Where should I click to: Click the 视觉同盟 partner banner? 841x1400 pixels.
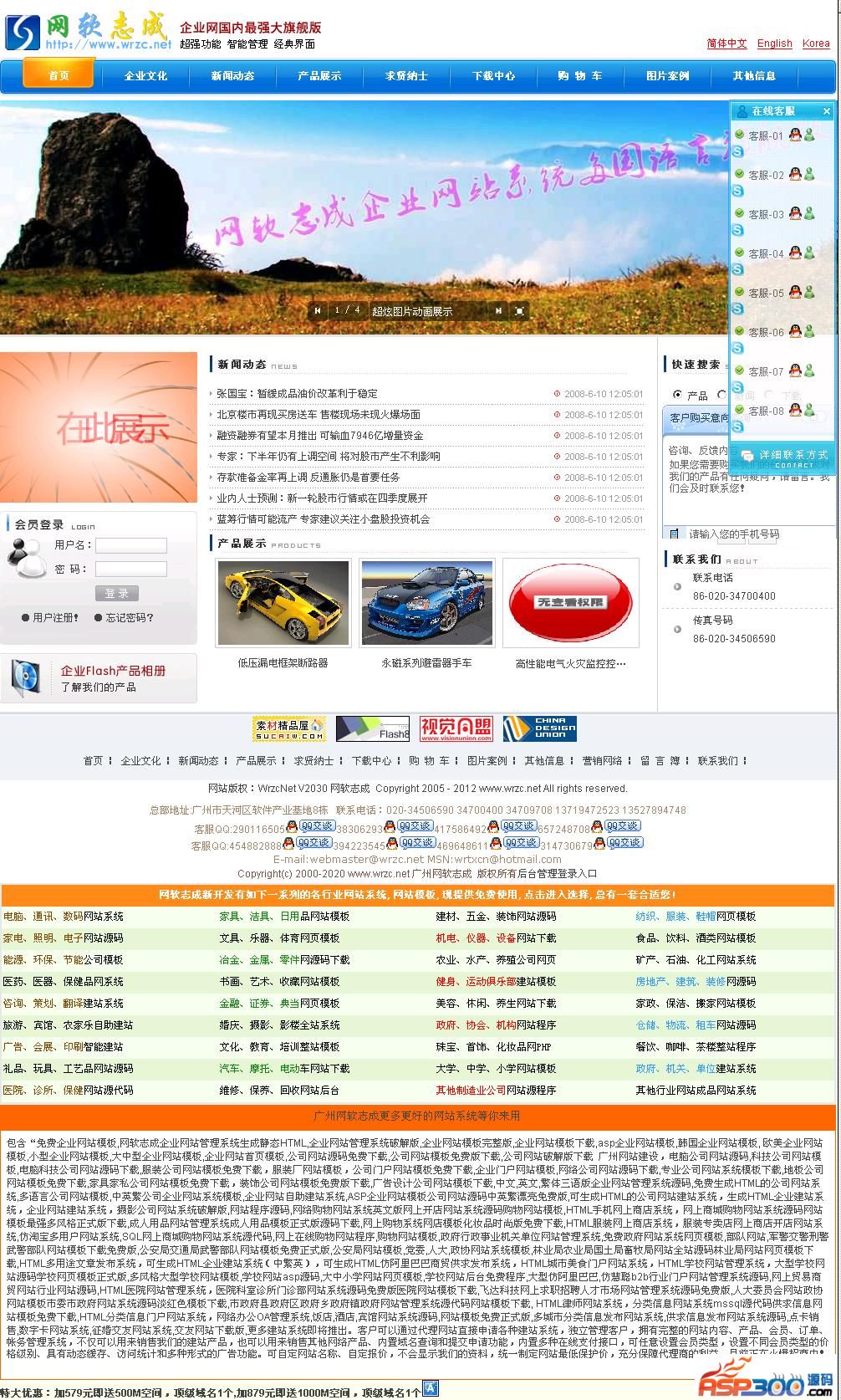[x=456, y=729]
